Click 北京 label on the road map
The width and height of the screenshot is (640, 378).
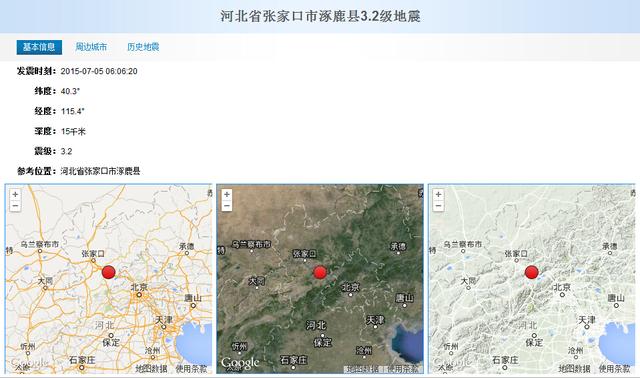coord(139,287)
